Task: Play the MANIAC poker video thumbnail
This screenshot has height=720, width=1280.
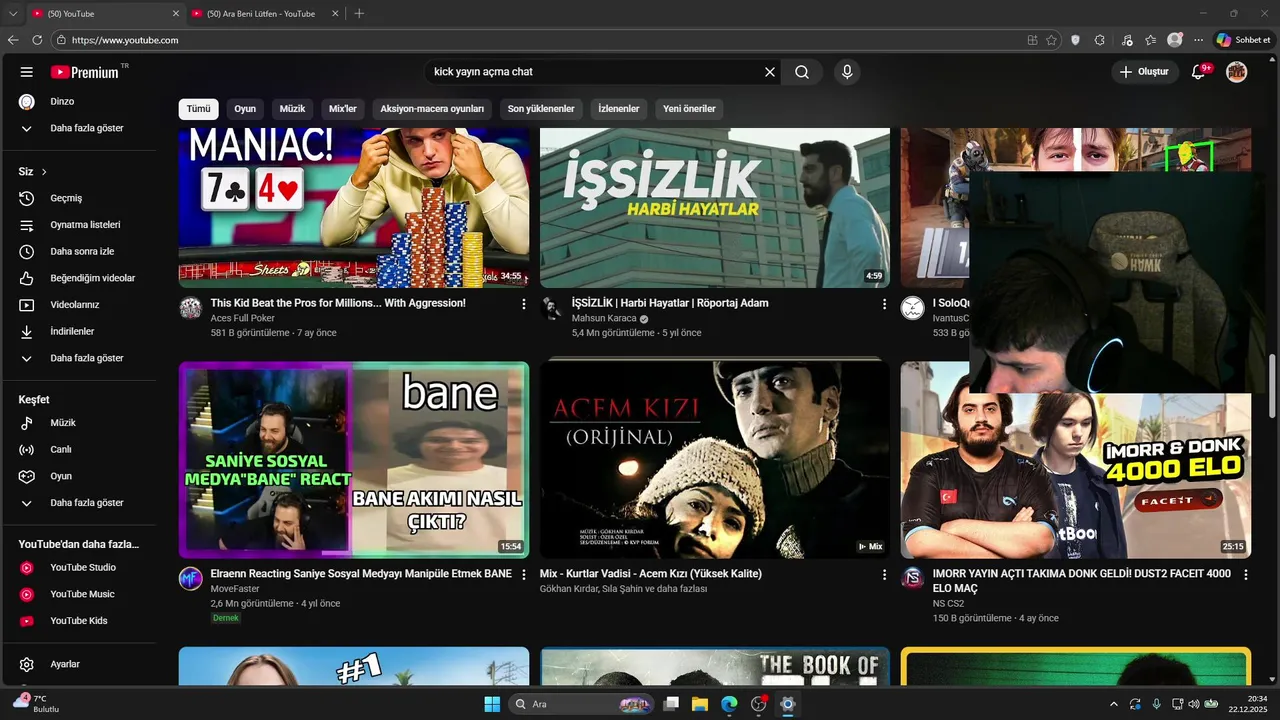Action: (x=354, y=208)
